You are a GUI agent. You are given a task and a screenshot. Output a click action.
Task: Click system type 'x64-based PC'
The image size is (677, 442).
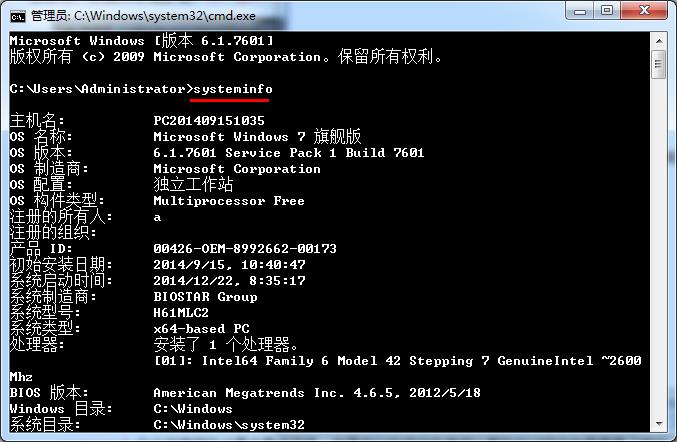pyautogui.click(x=202, y=329)
